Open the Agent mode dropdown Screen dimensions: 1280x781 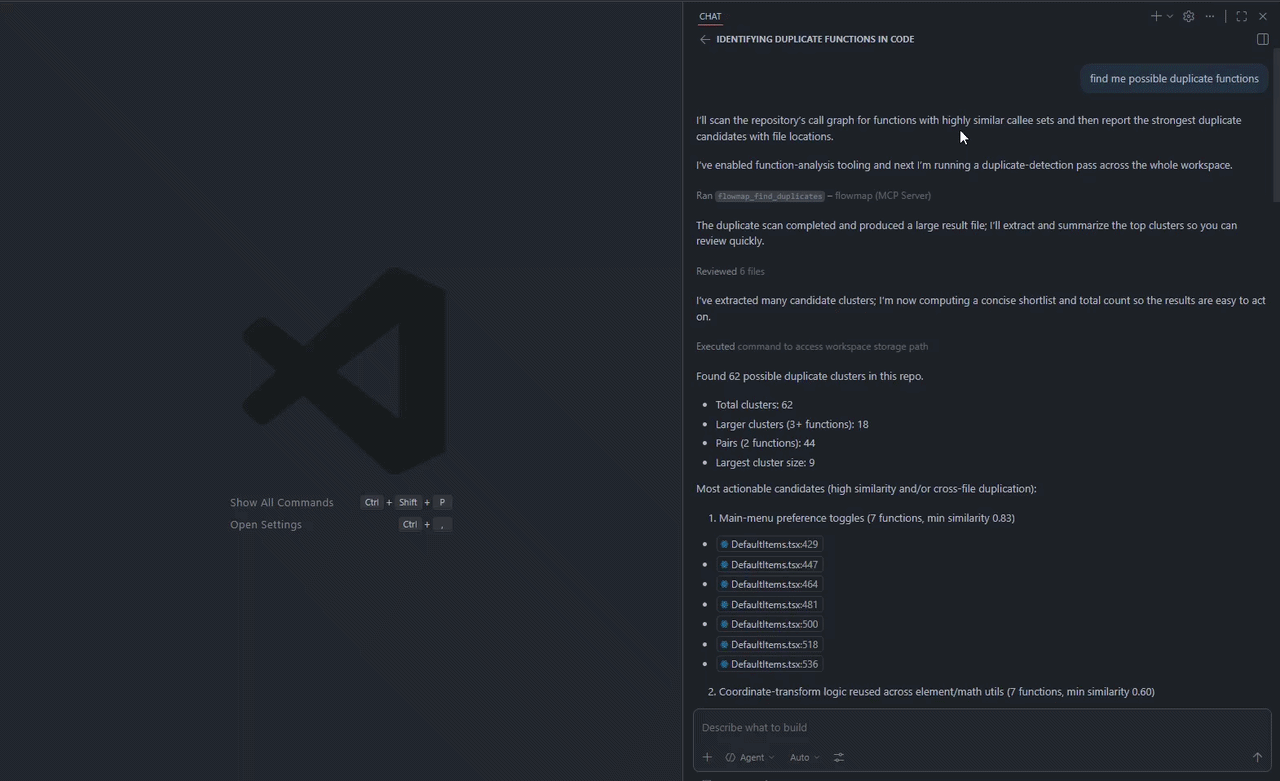tap(750, 757)
